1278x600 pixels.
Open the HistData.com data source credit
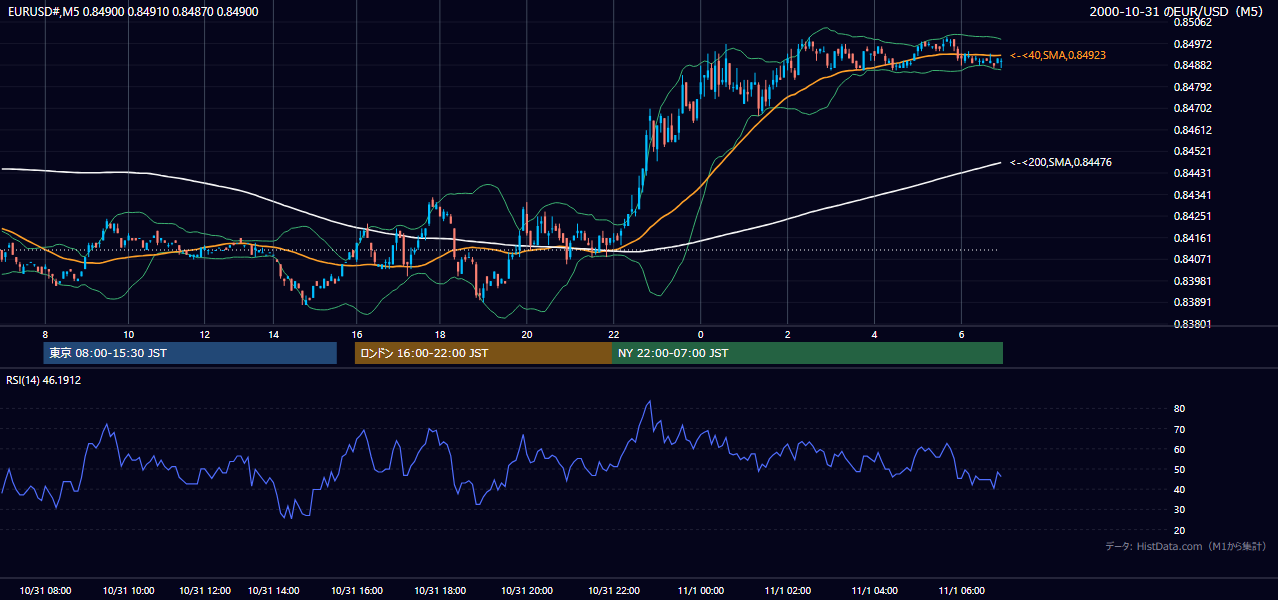pos(1186,546)
